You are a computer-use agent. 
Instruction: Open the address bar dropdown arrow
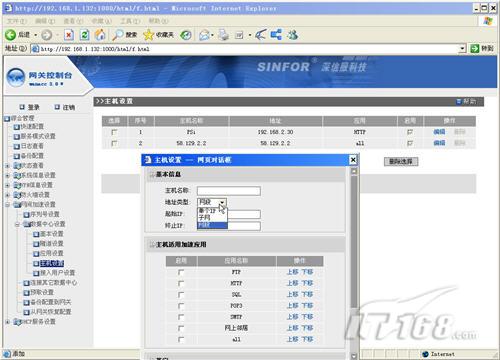pyautogui.click(x=462, y=49)
